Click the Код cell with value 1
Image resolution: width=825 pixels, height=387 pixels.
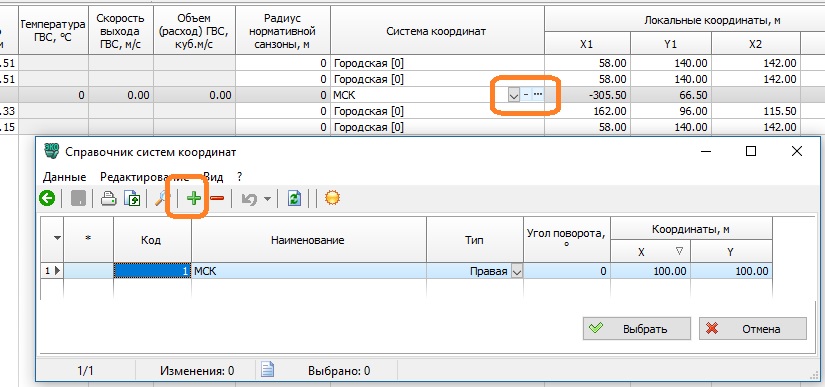pyautogui.click(x=152, y=271)
